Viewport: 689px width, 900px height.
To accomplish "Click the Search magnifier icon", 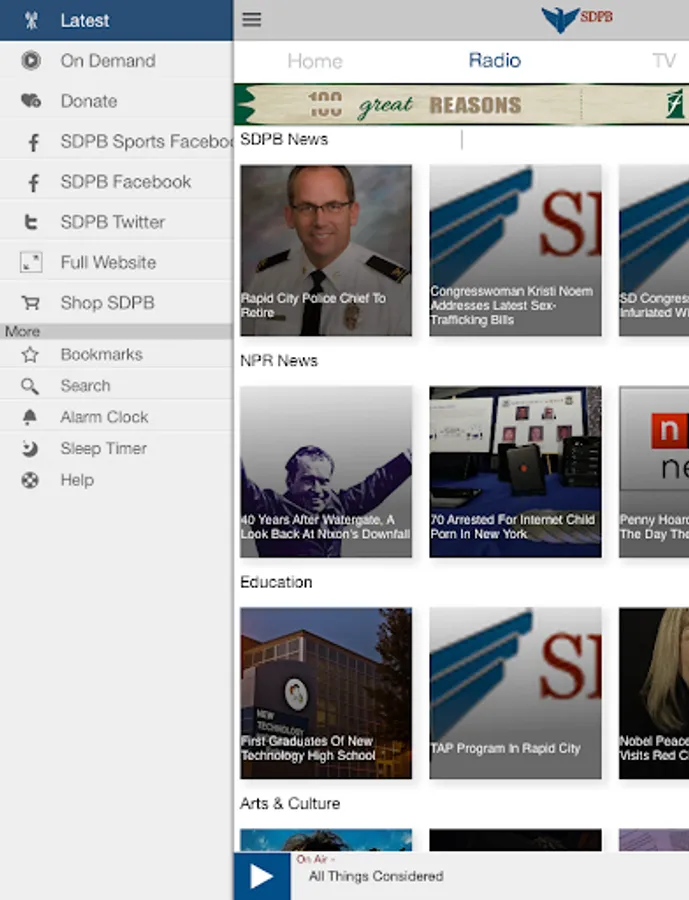I will [x=30, y=386].
